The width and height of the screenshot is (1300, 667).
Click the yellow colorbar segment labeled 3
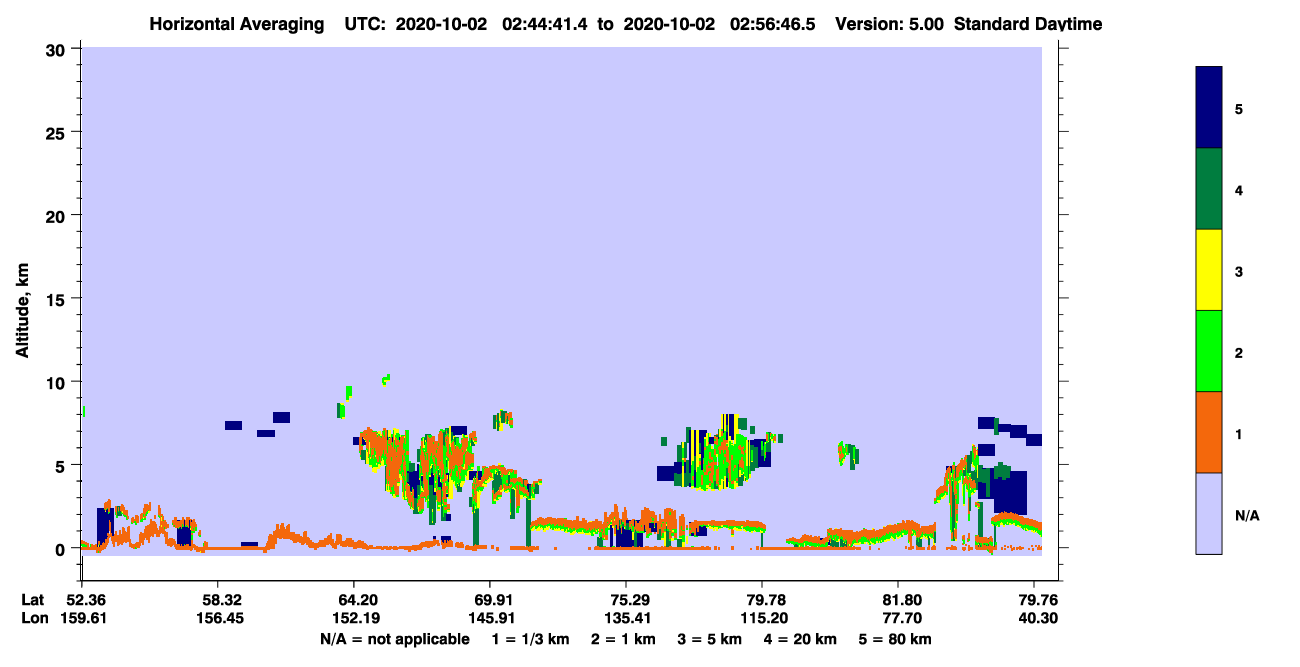pos(1209,270)
